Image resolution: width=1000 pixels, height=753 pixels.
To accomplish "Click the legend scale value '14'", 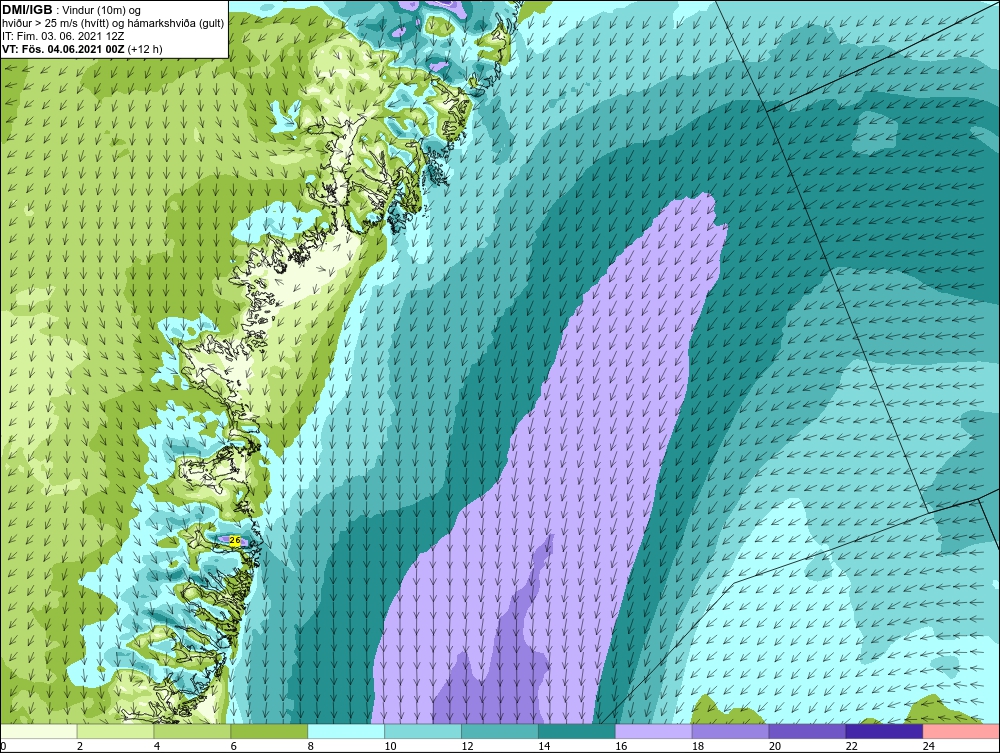I will 544,746.
